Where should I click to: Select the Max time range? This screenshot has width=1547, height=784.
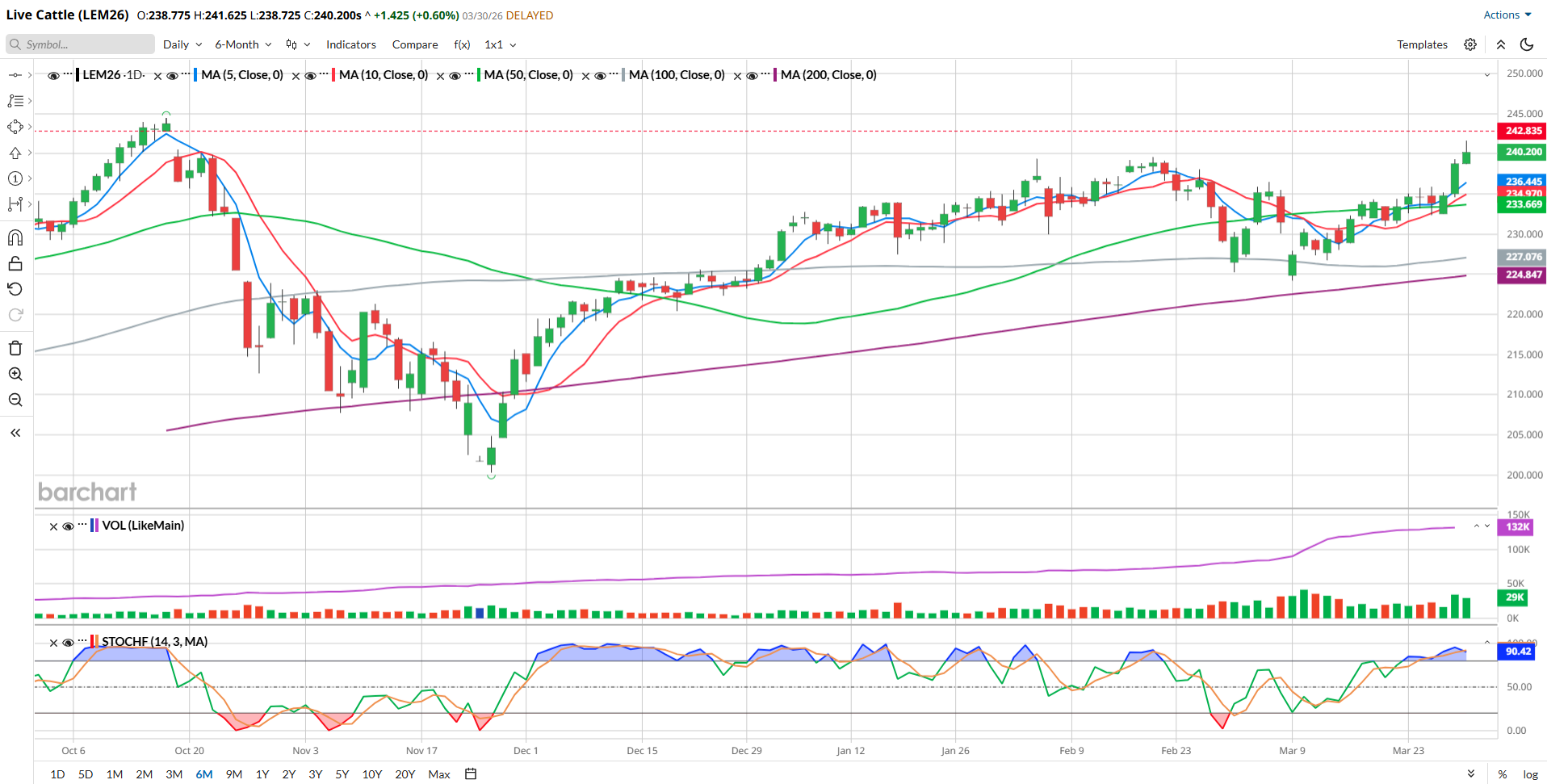[438, 774]
